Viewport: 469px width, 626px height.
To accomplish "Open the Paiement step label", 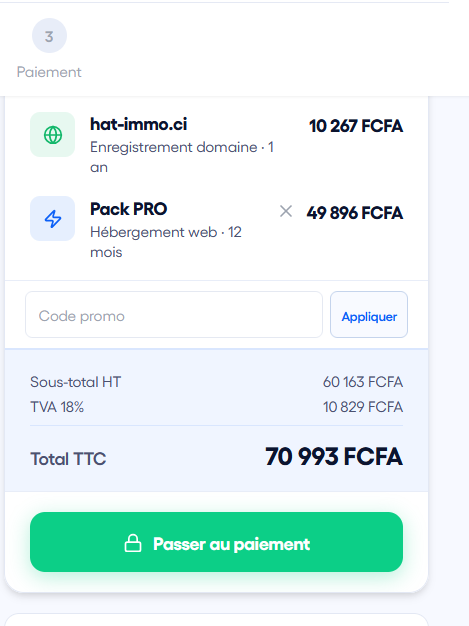I will pyautogui.click(x=49, y=72).
